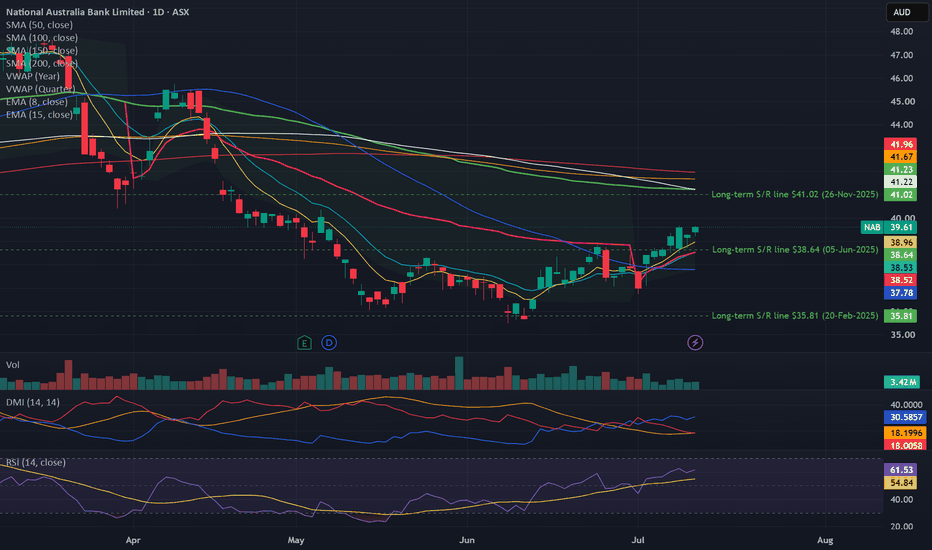Click the RSI (14, close) indicator legend
This screenshot has height=550, width=932.
36,462
